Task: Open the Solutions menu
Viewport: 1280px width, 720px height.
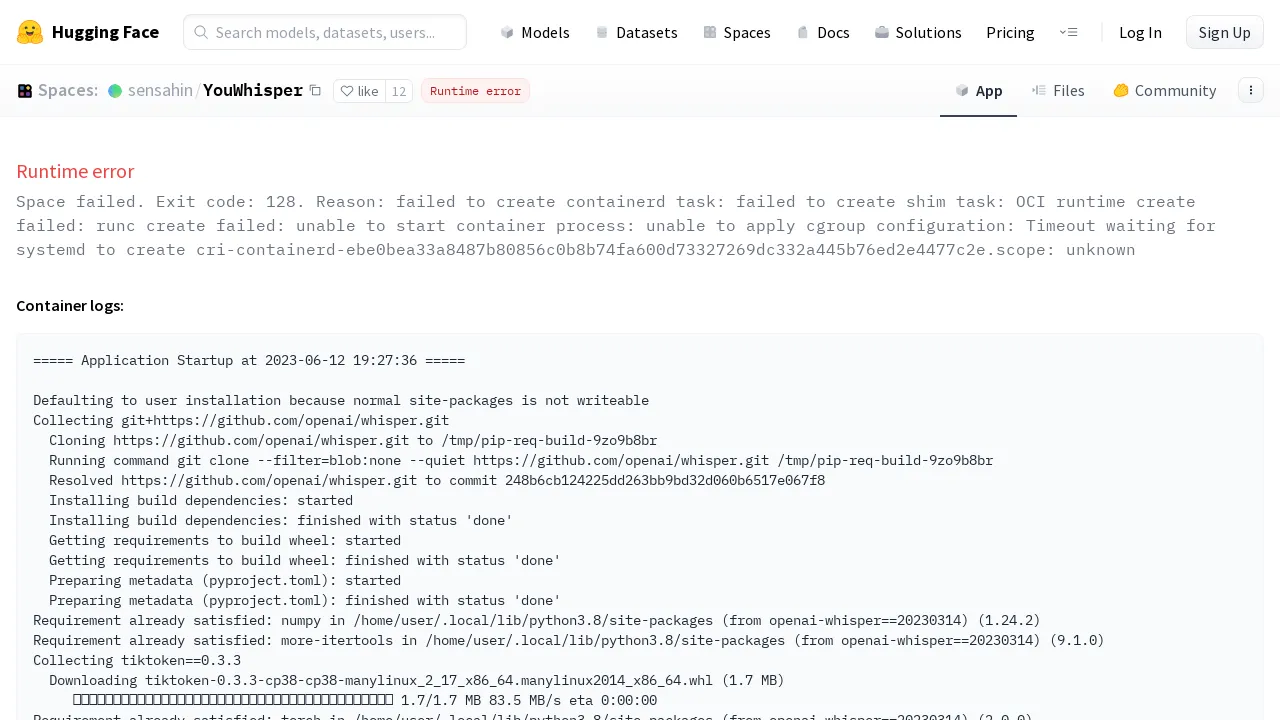Action: 918,32
